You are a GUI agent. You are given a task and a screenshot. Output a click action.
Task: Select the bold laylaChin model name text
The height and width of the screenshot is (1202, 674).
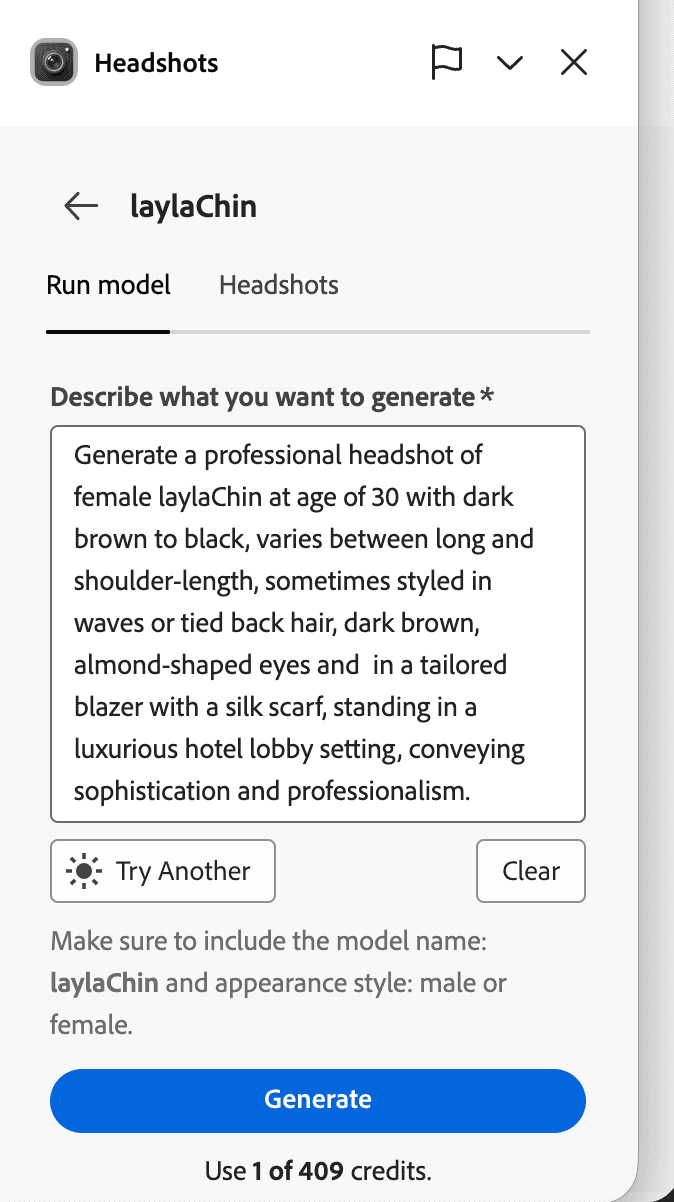pyautogui.click(x=103, y=982)
